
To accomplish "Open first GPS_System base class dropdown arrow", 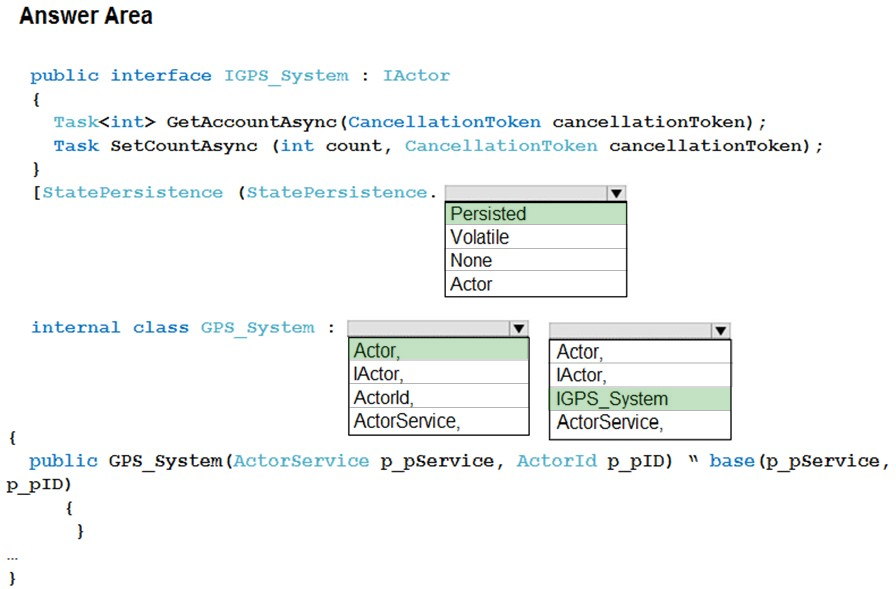I will [518, 328].
